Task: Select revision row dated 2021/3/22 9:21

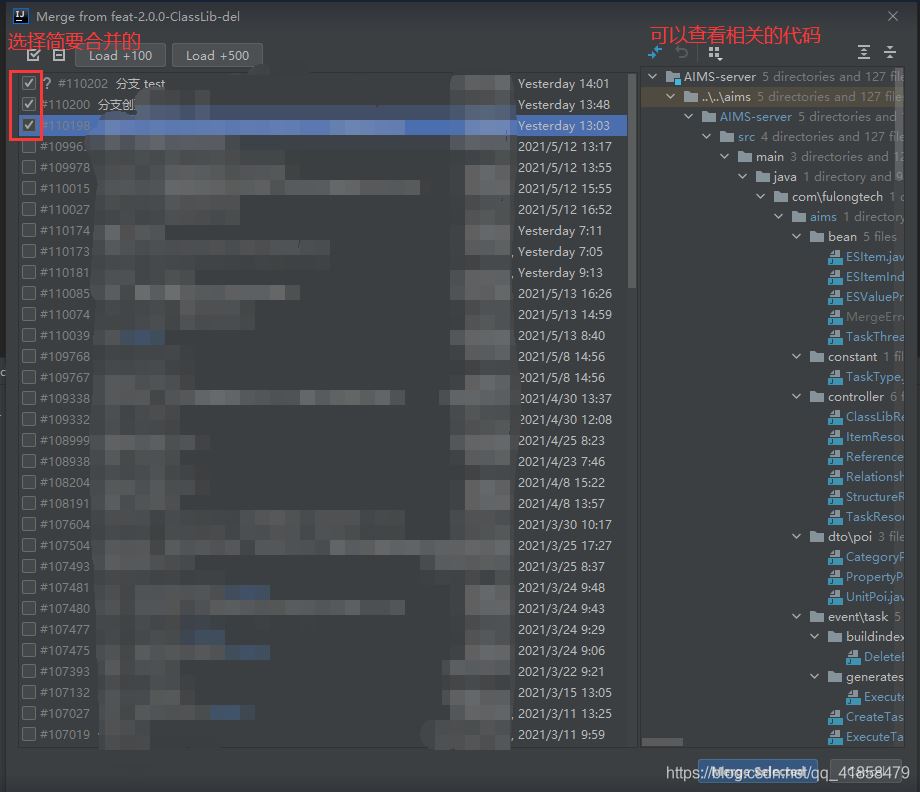Action: 323,671
